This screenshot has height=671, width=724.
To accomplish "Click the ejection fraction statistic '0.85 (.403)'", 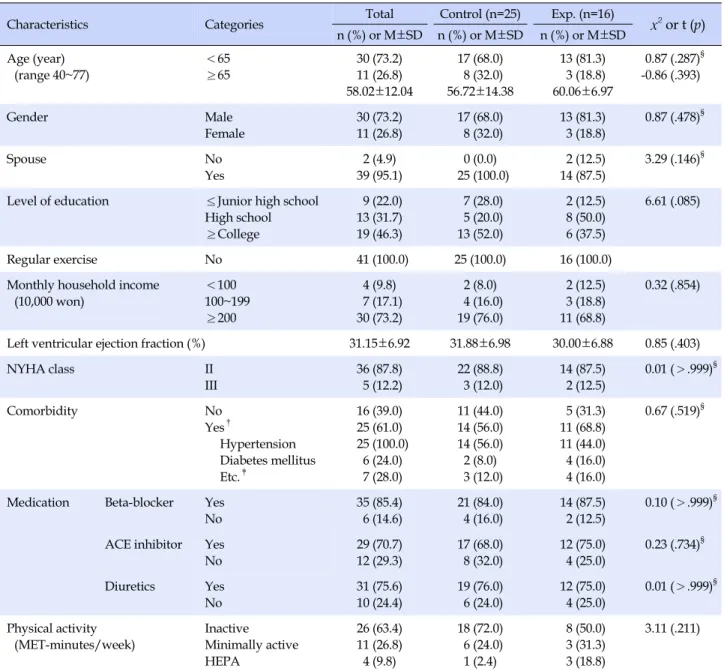I will [672, 344].
